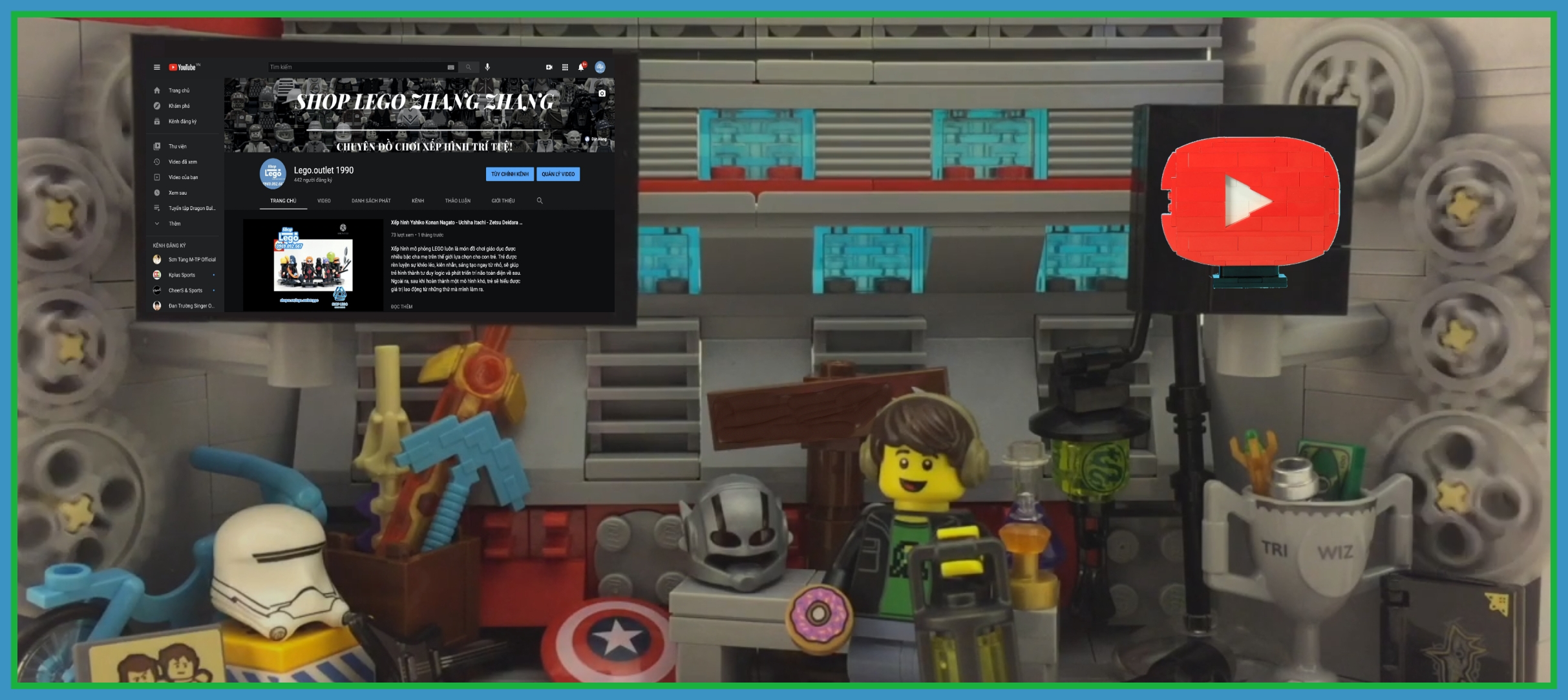Switch to the GIỚI THIỆU tab

[x=503, y=201]
